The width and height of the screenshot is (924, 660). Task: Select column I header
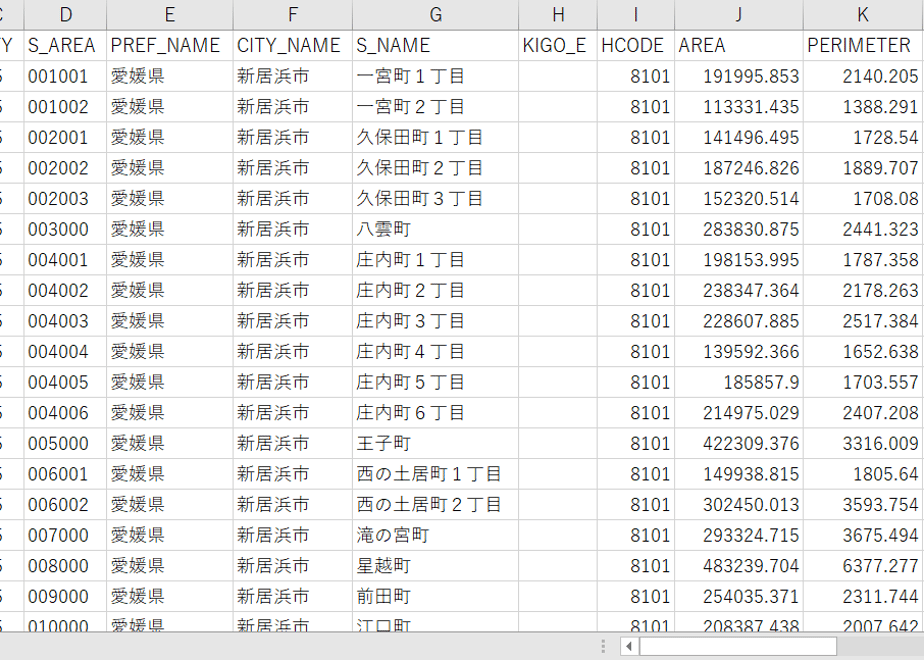[x=636, y=15]
